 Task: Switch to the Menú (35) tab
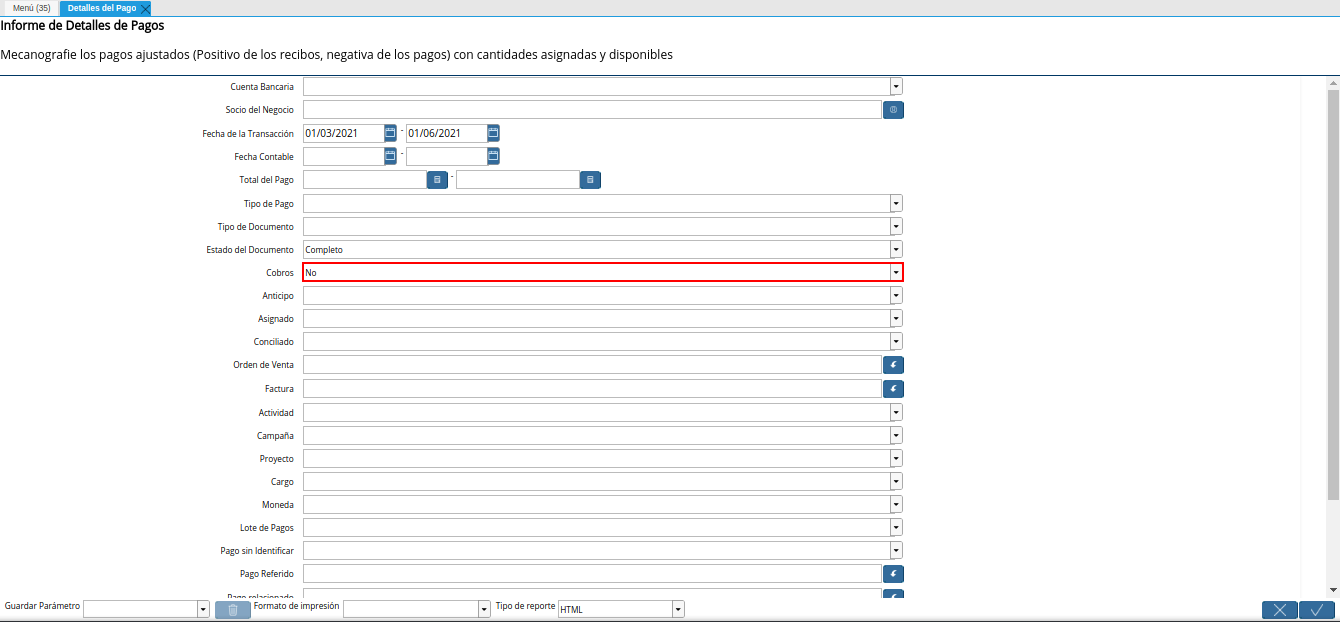(x=31, y=8)
